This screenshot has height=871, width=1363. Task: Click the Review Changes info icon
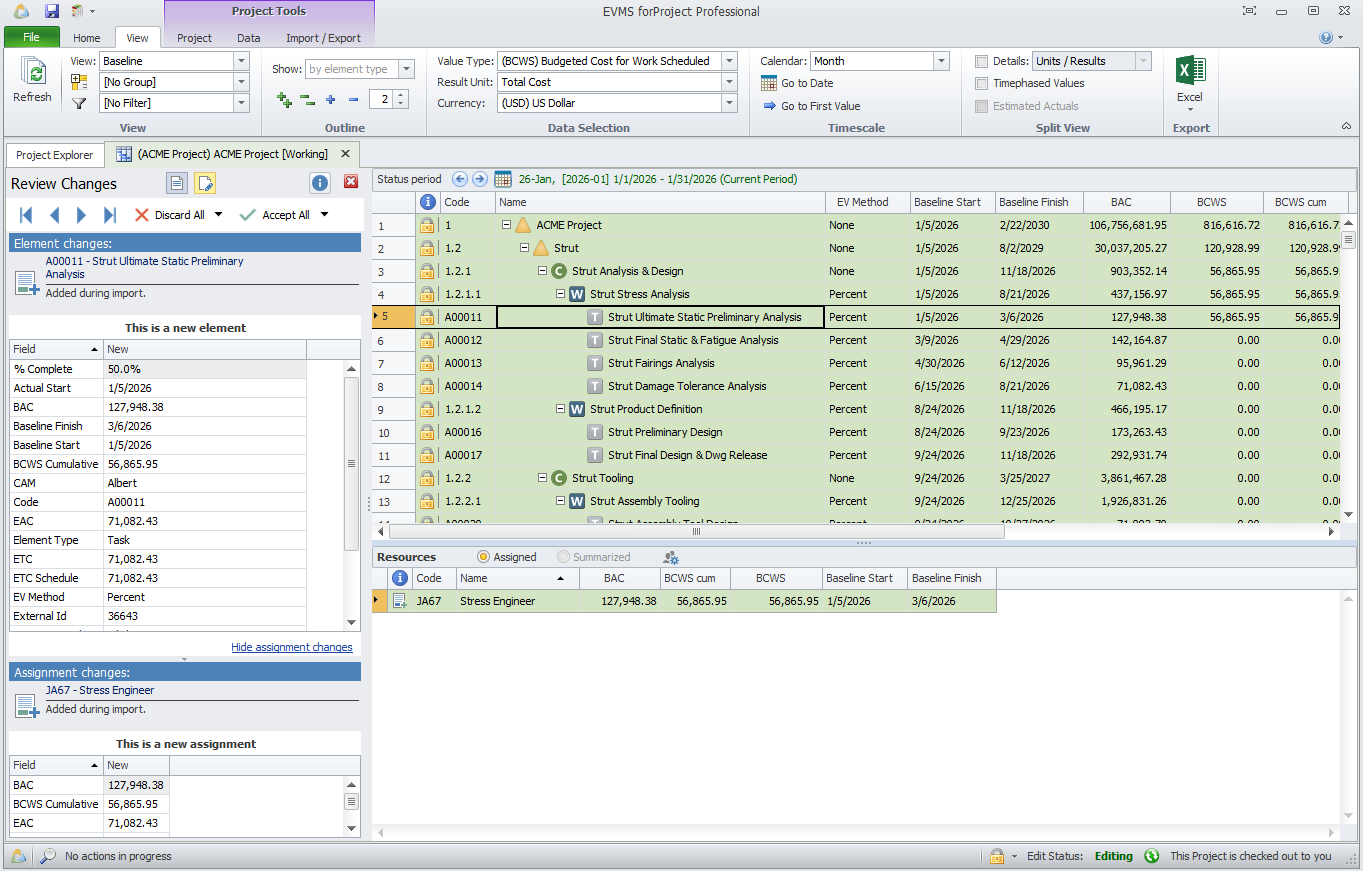pos(320,182)
